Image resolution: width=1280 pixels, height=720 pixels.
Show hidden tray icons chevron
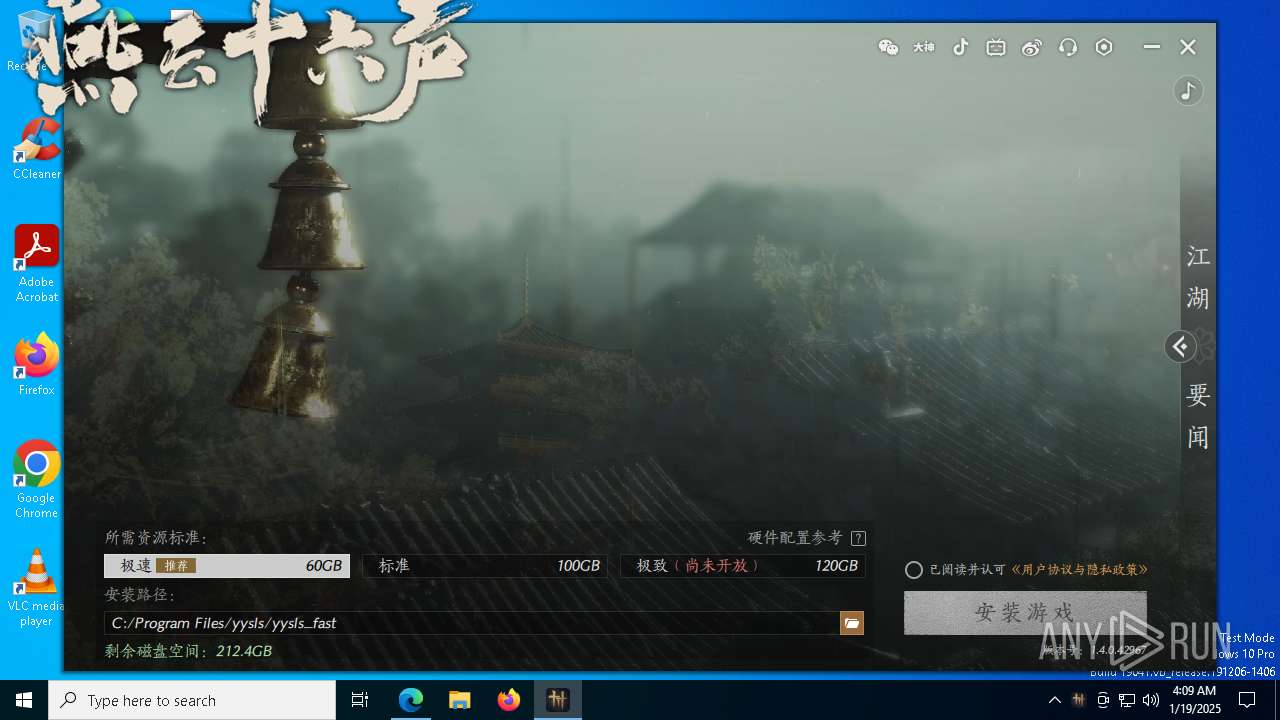(1054, 700)
